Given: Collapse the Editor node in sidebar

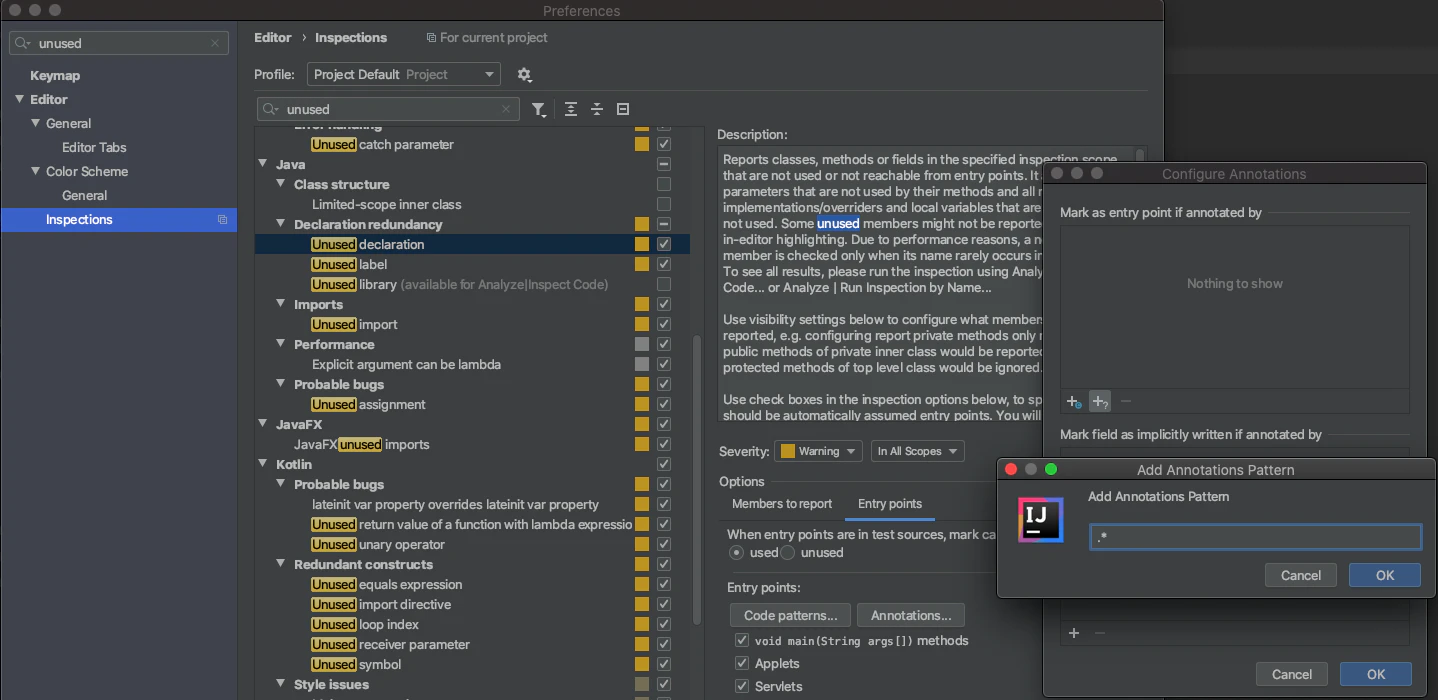Looking at the screenshot, I should point(19,99).
